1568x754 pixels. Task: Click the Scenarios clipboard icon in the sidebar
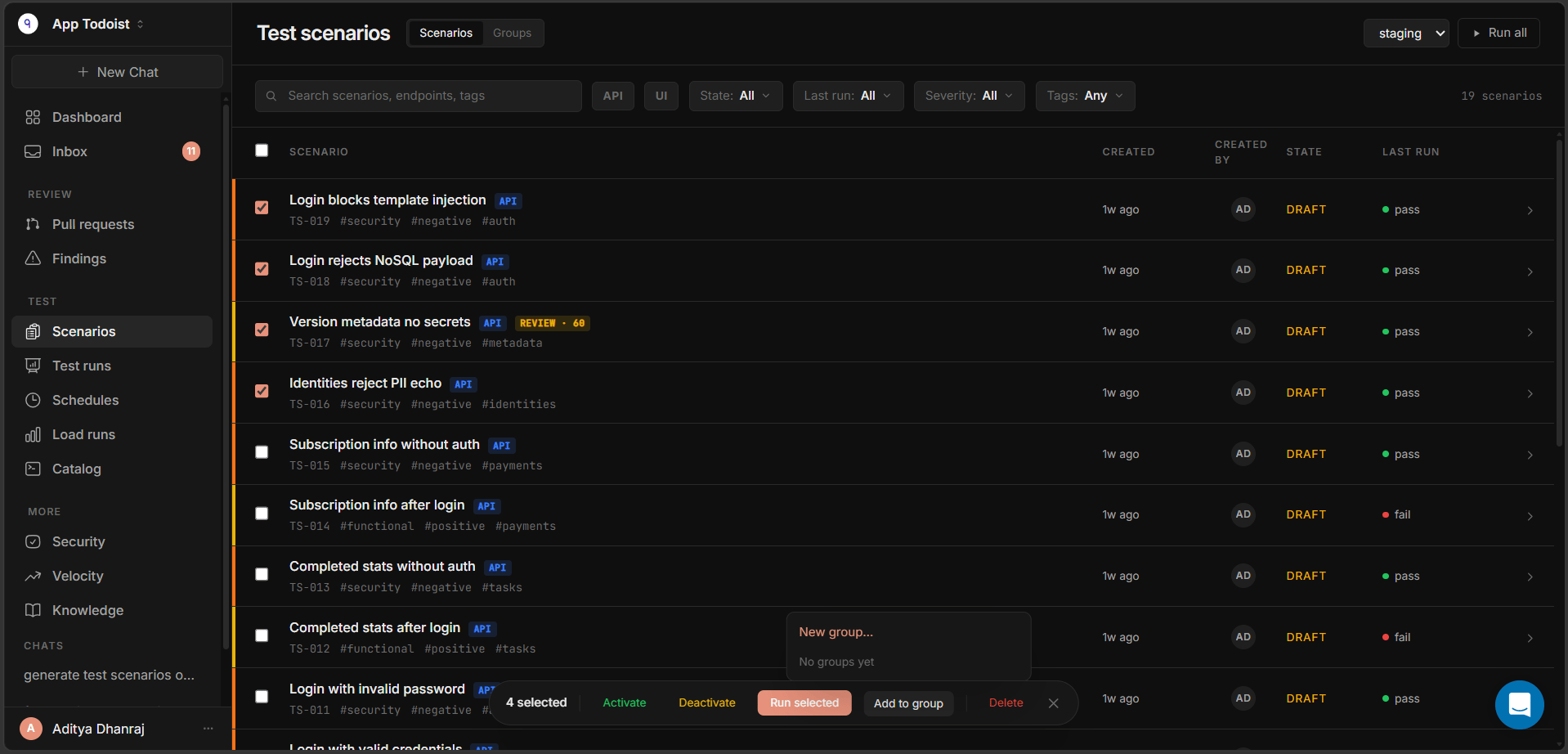click(33, 331)
